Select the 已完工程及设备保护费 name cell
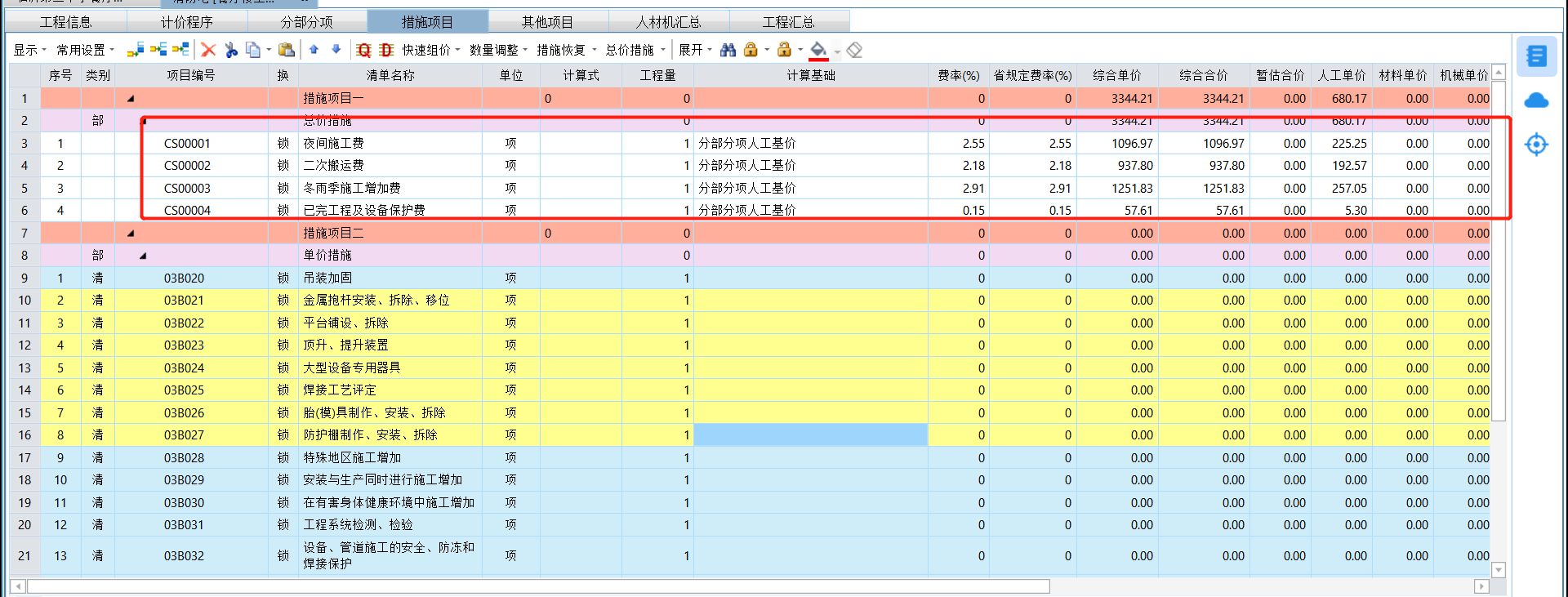The width and height of the screenshot is (1568, 597). (390, 211)
